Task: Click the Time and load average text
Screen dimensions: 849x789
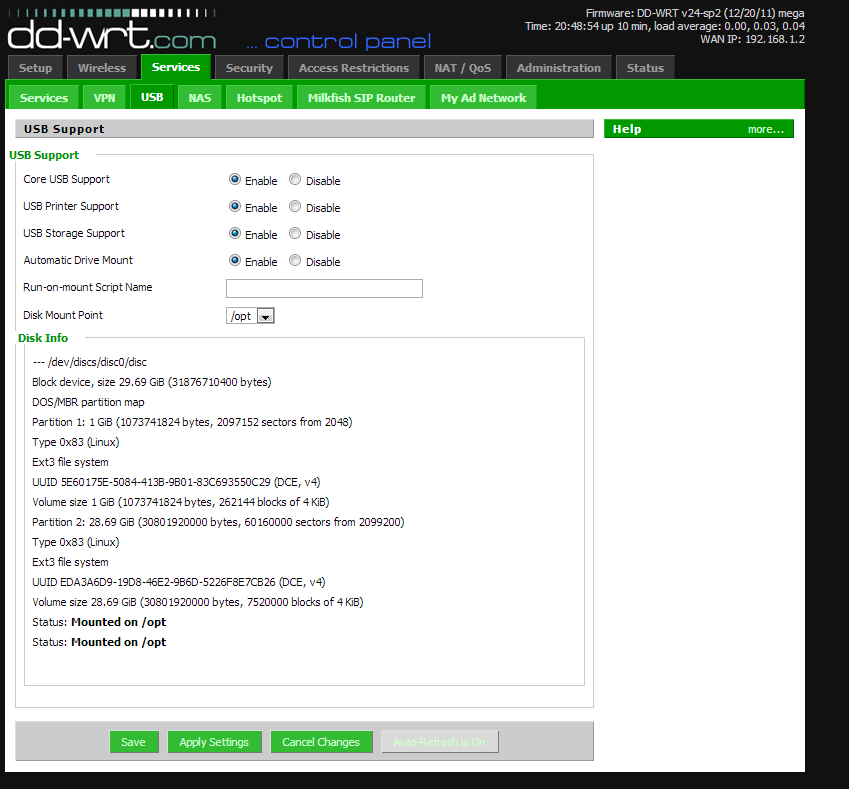Action: (x=664, y=26)
